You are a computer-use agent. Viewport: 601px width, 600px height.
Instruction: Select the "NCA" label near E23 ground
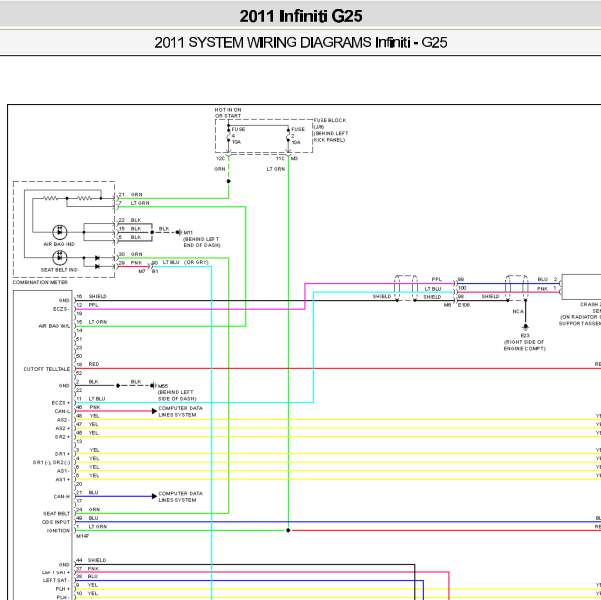click(518, 312)
